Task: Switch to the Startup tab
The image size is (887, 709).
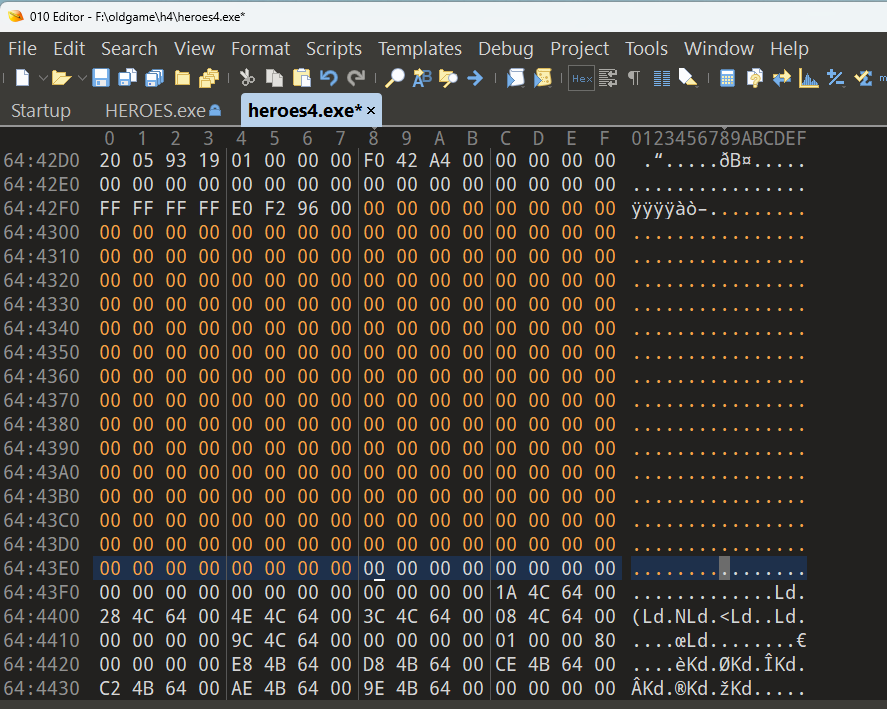Action: (41, 110)
